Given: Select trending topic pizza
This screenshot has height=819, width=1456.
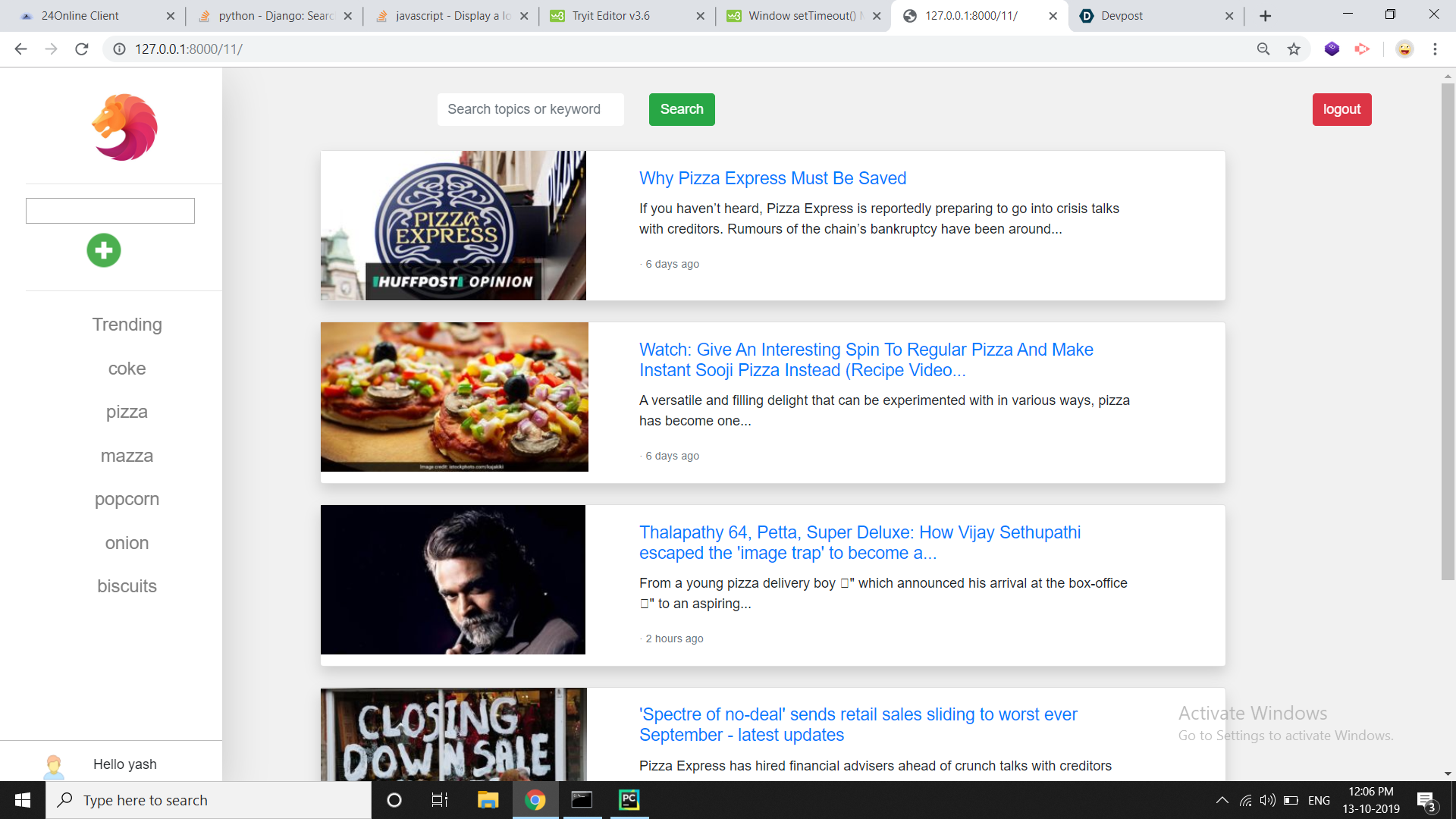Looking at the screenshot, I should click(x=127, y=412).
